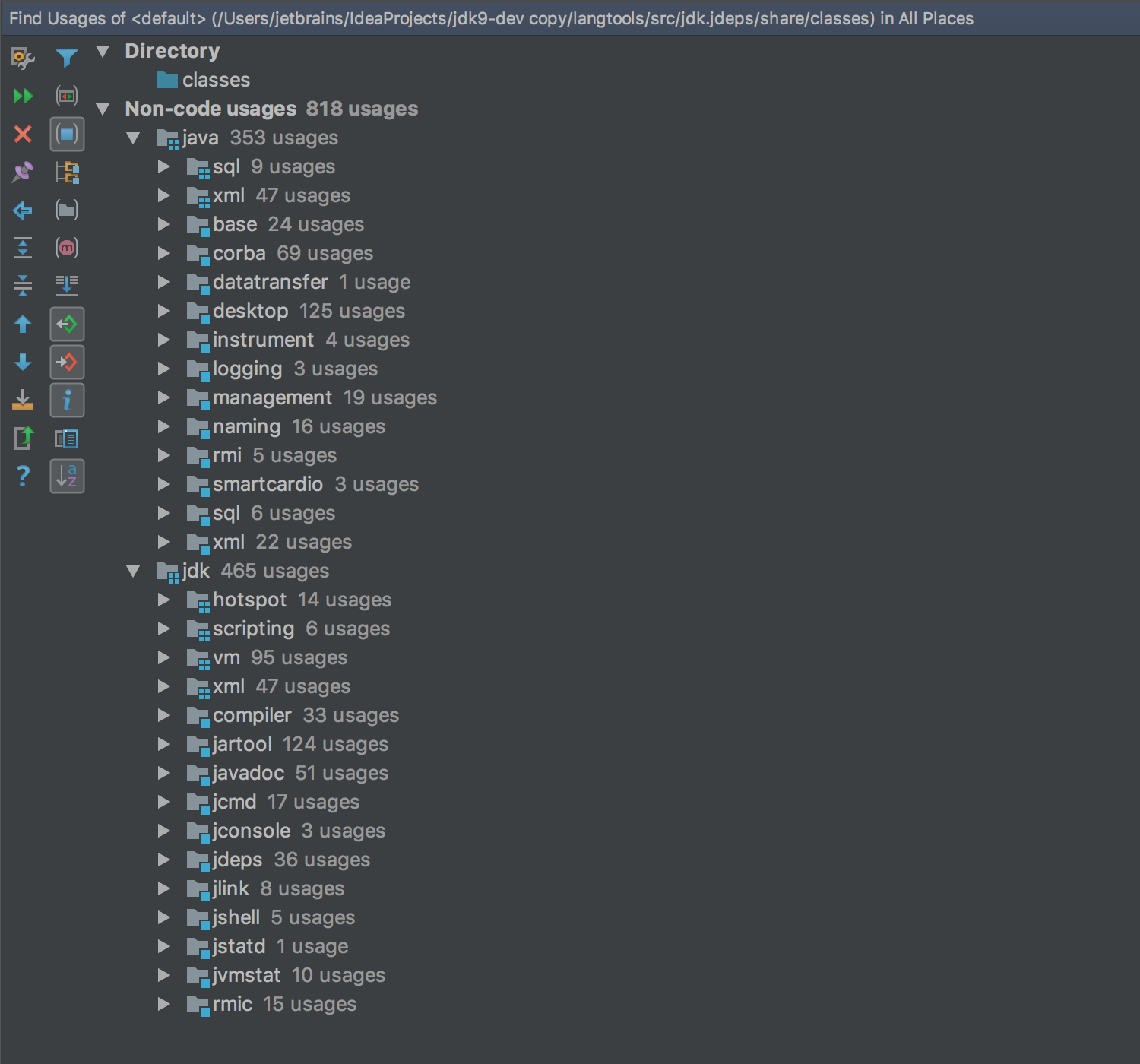The image size is (1140, 1064).
Task: Click the rmic module folder icon
Action: [x=198, y=1005]
